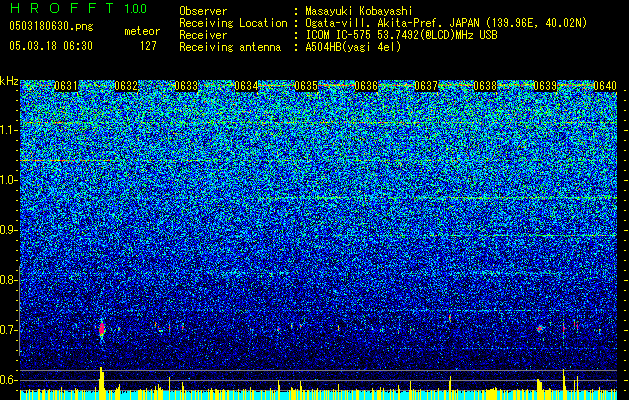Click the bright magenta meteor echo before 0632
629x400 pixels.
[101, 329]
